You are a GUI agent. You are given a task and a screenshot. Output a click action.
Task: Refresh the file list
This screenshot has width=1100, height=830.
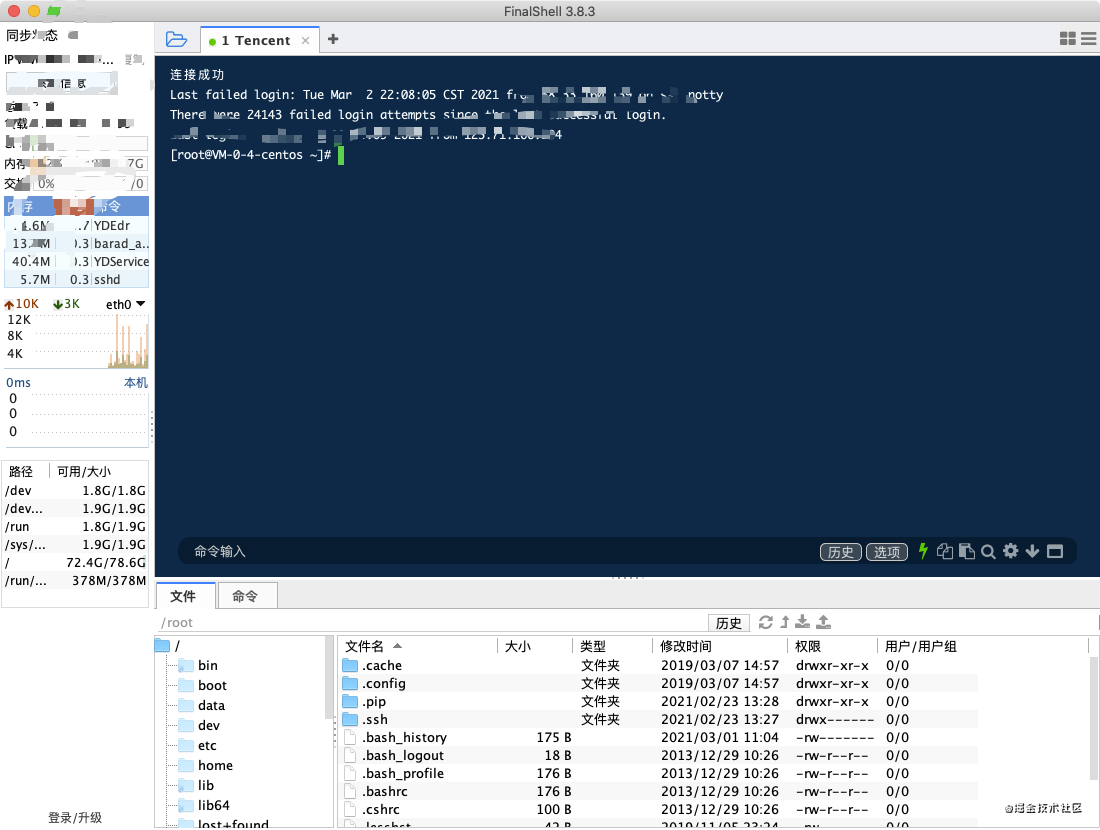[x=765, y=622]
